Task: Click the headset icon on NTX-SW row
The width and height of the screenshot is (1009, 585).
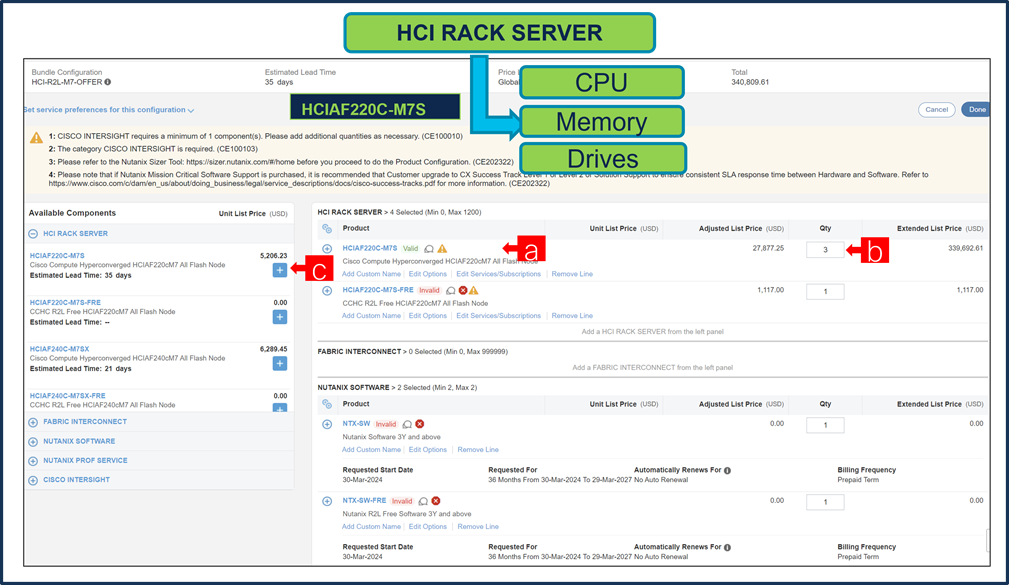Action: [x=407, y=424]
